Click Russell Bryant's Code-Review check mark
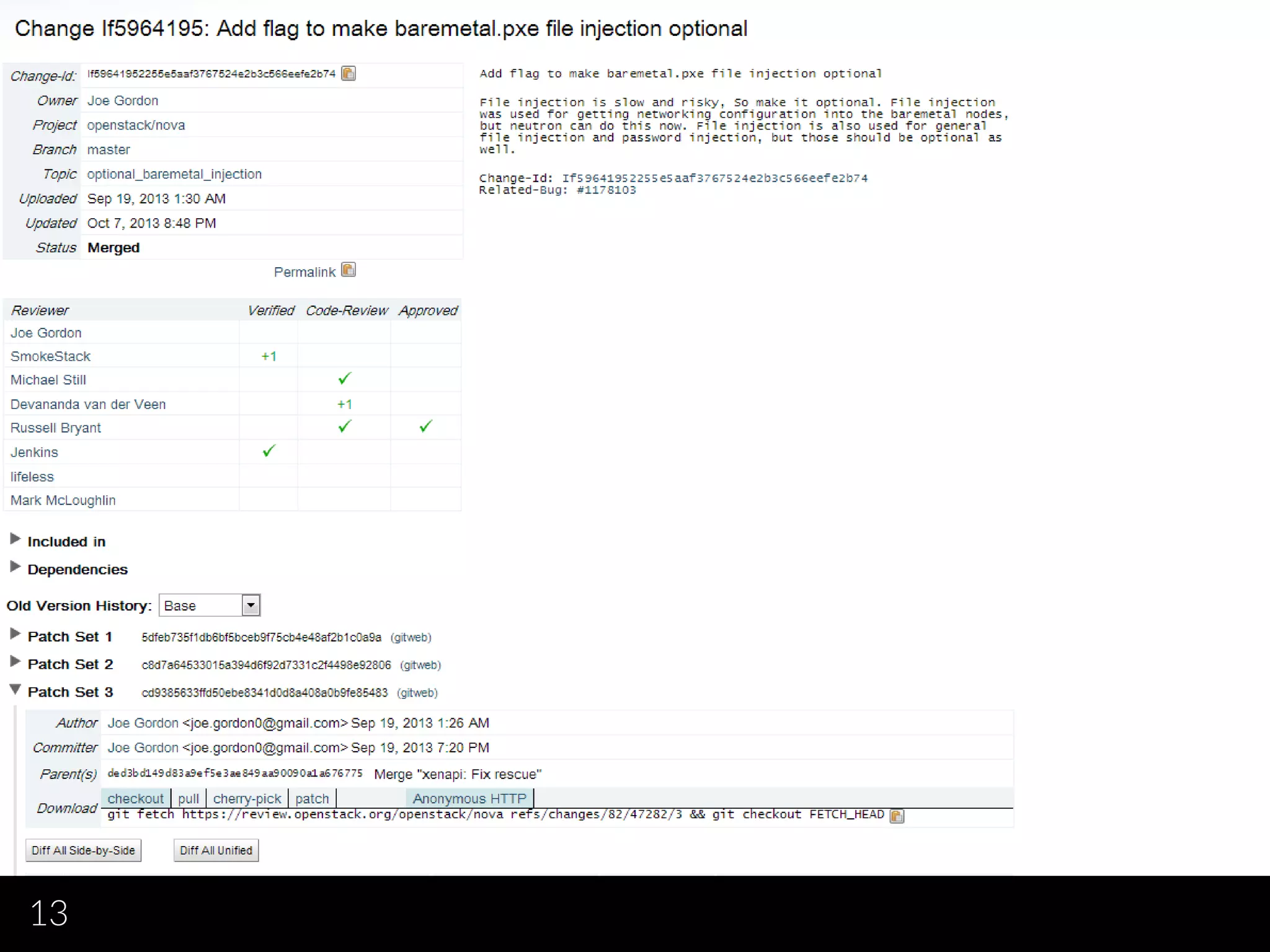The image size is (1270, 952). tap(345, 426)
